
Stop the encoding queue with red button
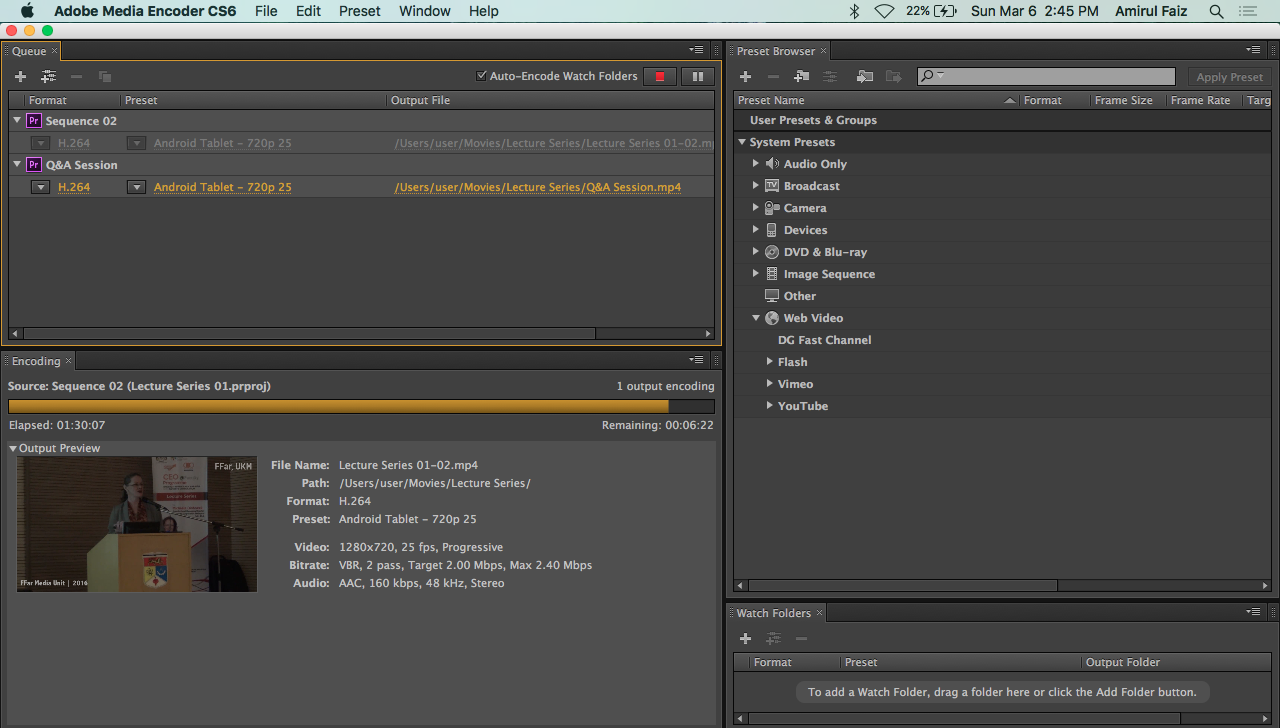660,76
